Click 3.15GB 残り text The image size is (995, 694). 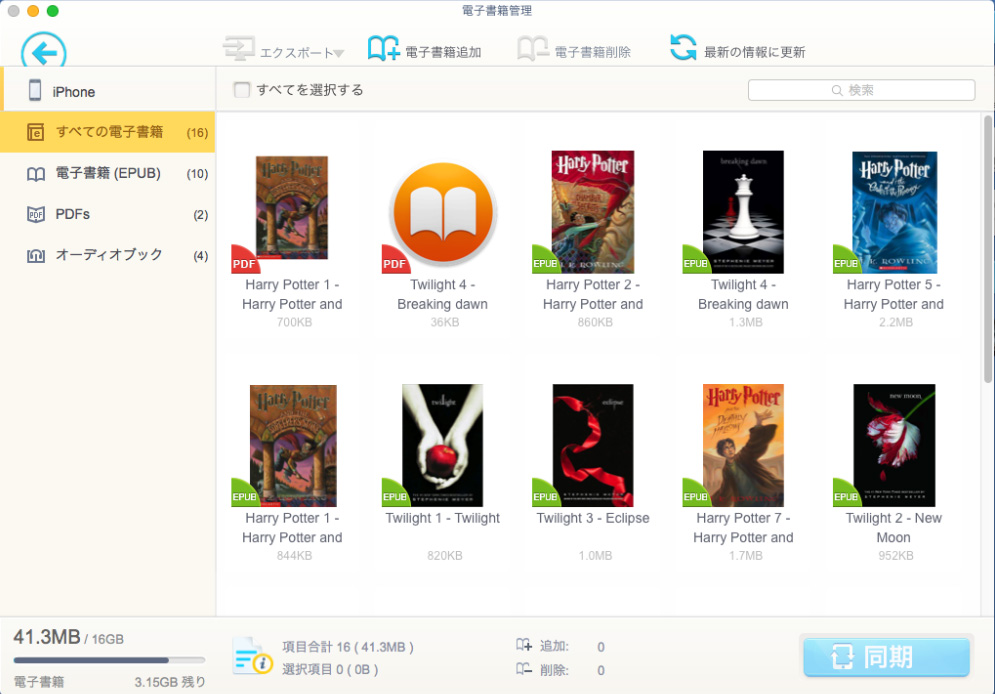point(170,682)
